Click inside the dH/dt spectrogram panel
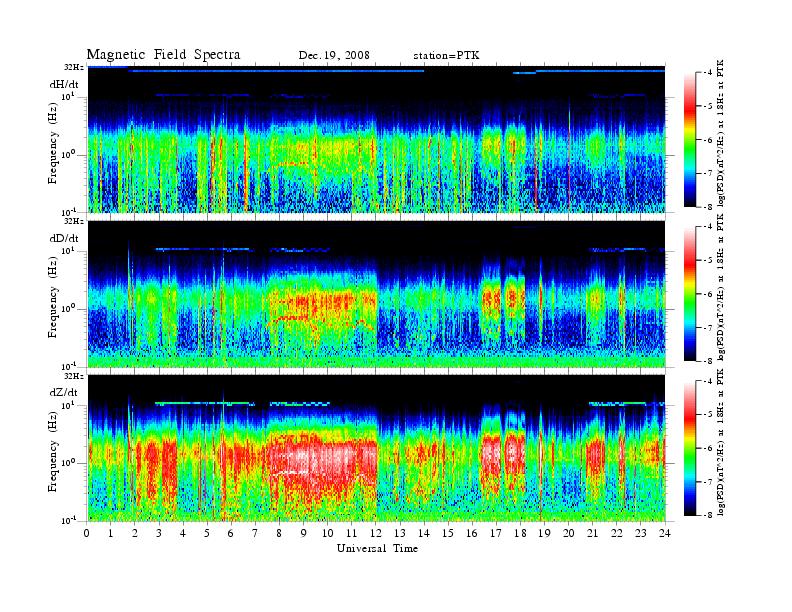 click(x=376, y=139)
